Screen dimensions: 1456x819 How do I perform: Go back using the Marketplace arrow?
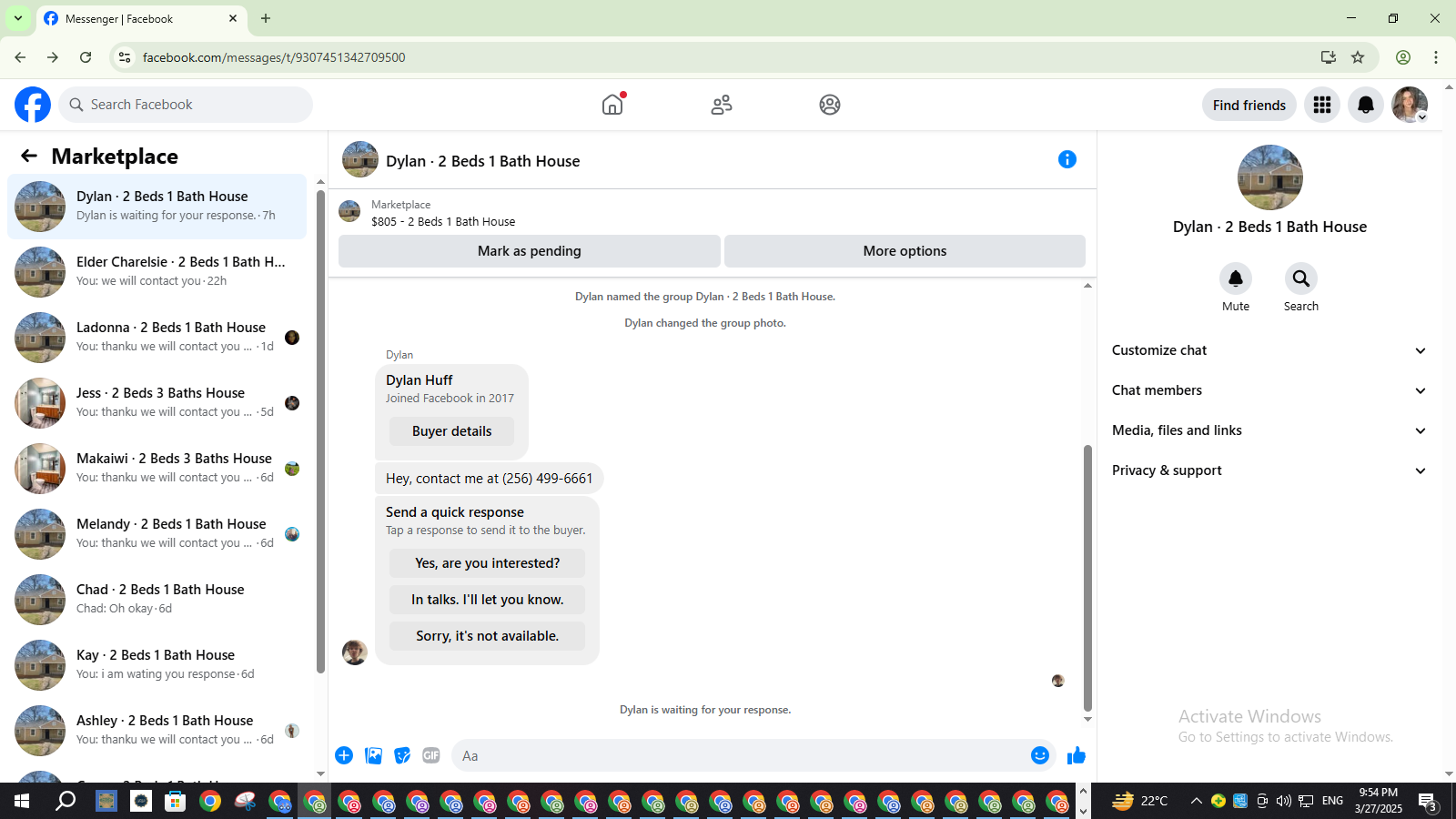tap(29, 156)
